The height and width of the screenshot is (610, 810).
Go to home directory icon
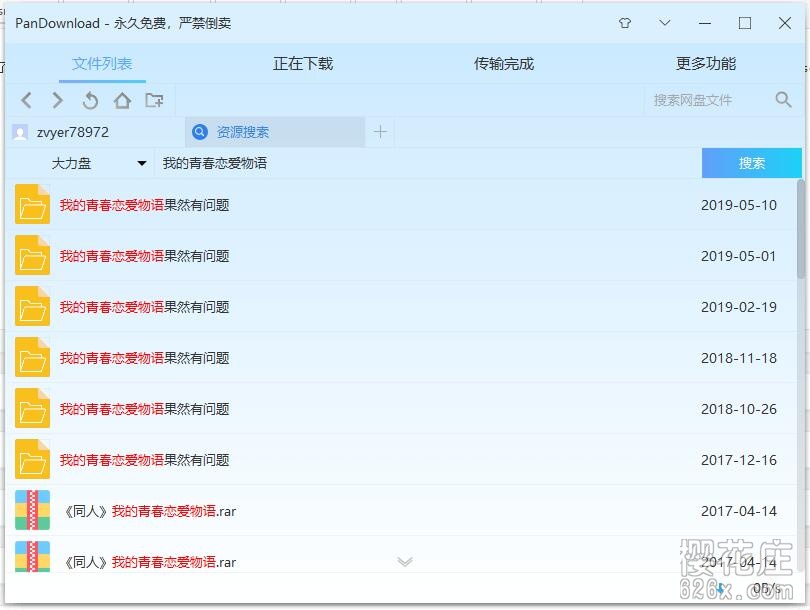click(x=122, y=100)
